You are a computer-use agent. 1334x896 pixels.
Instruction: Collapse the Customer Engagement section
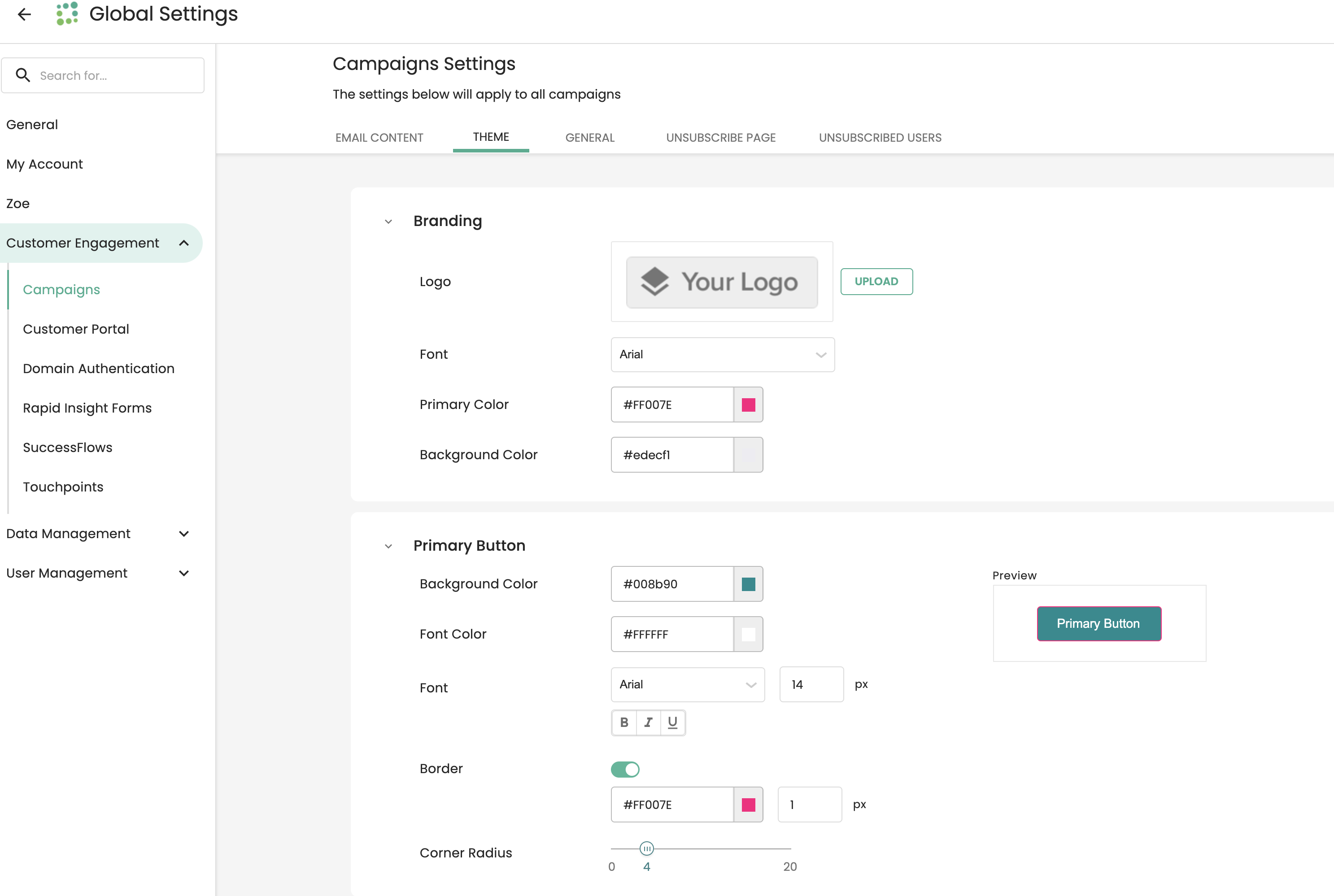tap(183, 243)
